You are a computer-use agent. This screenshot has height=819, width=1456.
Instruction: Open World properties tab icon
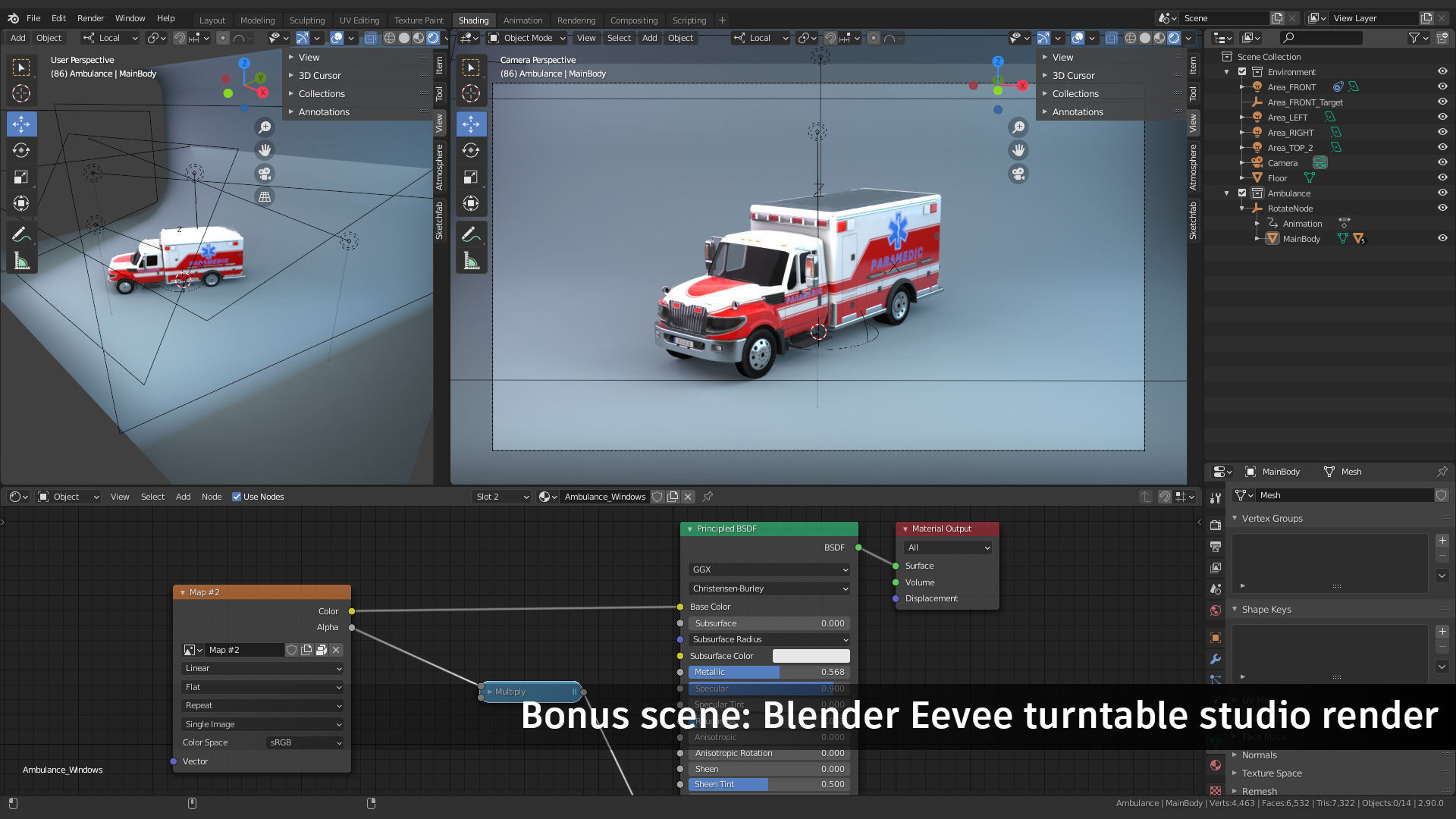pos(1216,610)
